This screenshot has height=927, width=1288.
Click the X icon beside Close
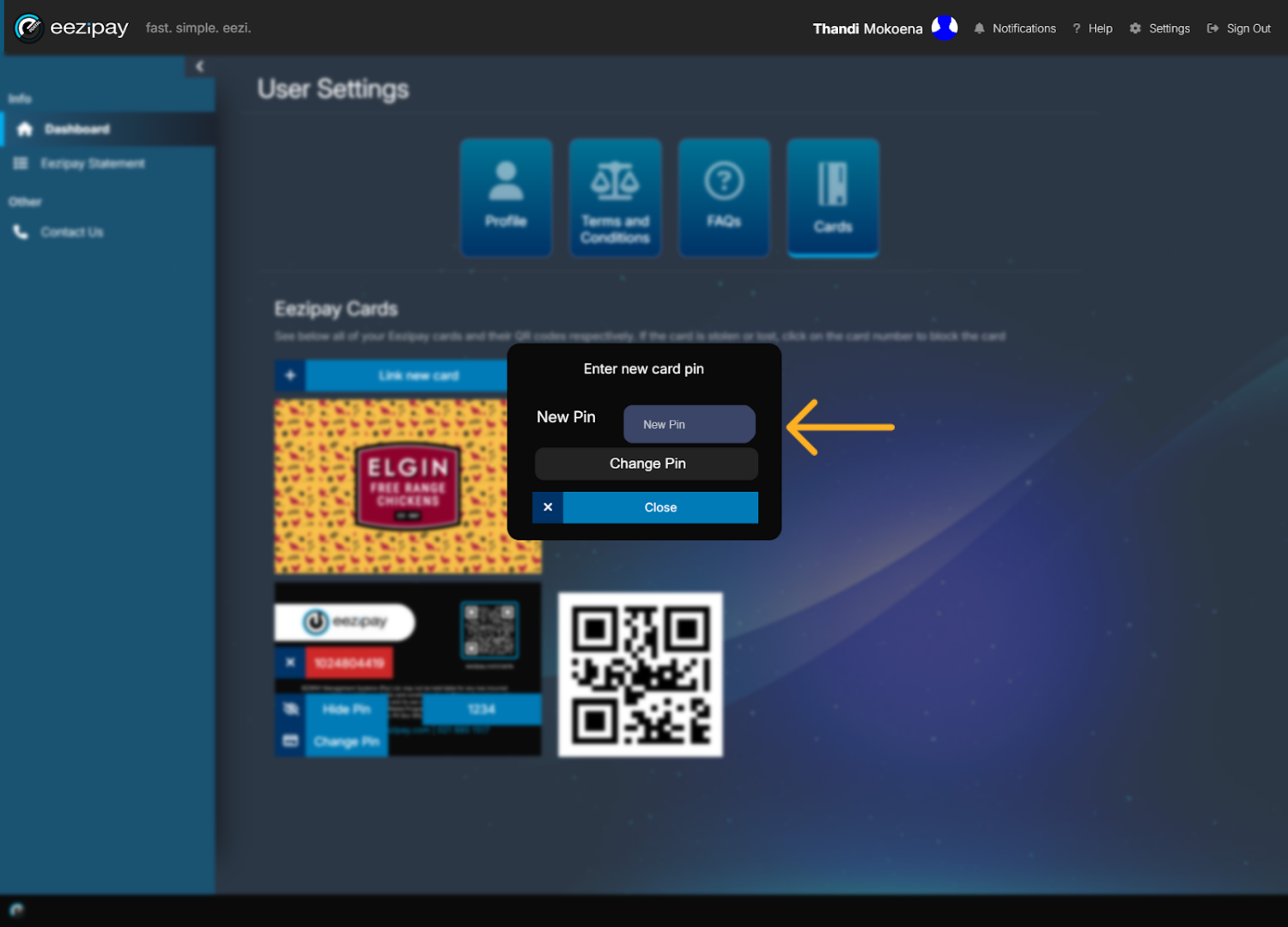click(x=548, y=507)
